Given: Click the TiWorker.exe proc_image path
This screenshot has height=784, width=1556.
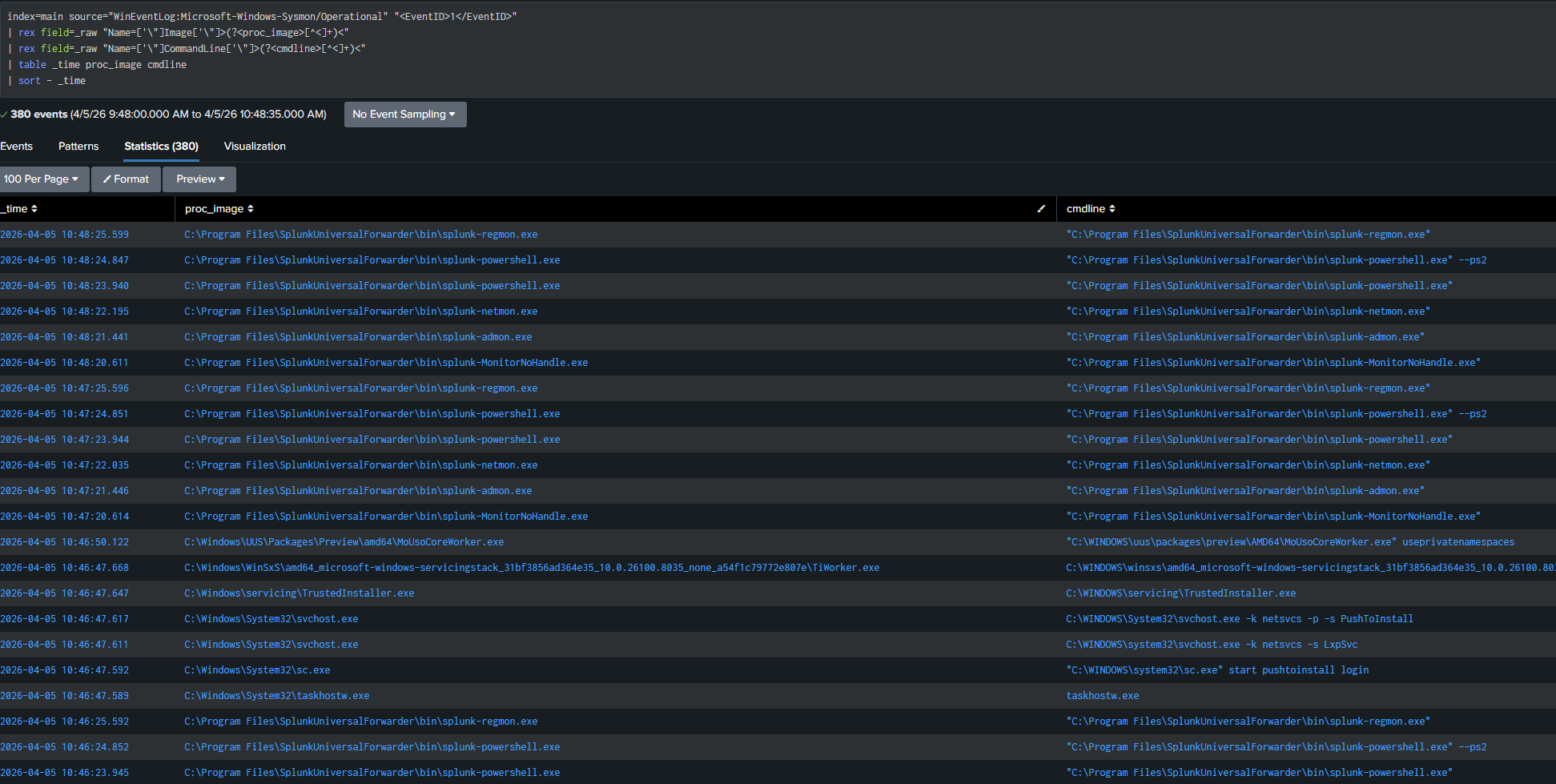Looking at the screenshot, I should pos(532,568).
